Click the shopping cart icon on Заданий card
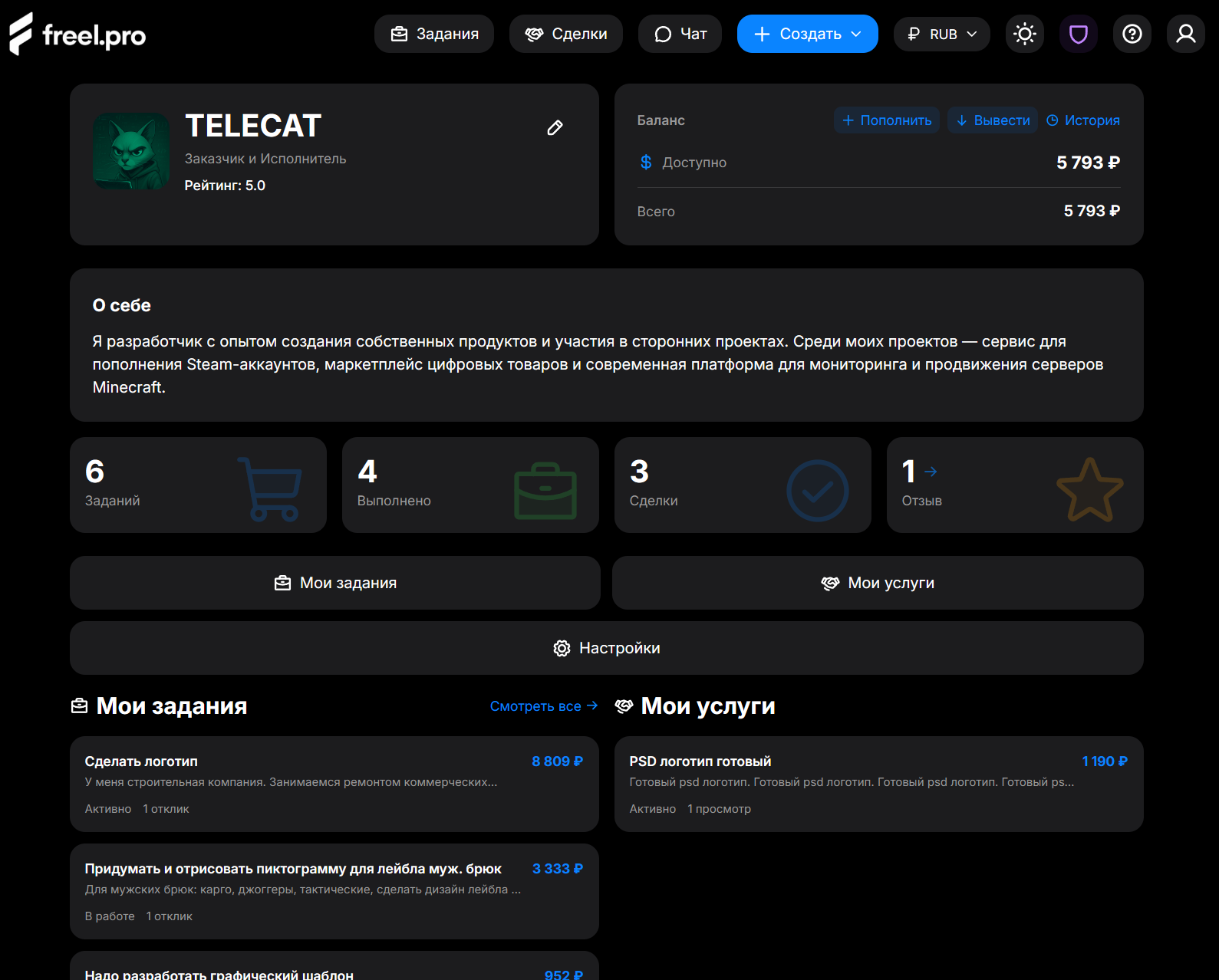The image size is (1219, 980). click(x=270, y=489)
